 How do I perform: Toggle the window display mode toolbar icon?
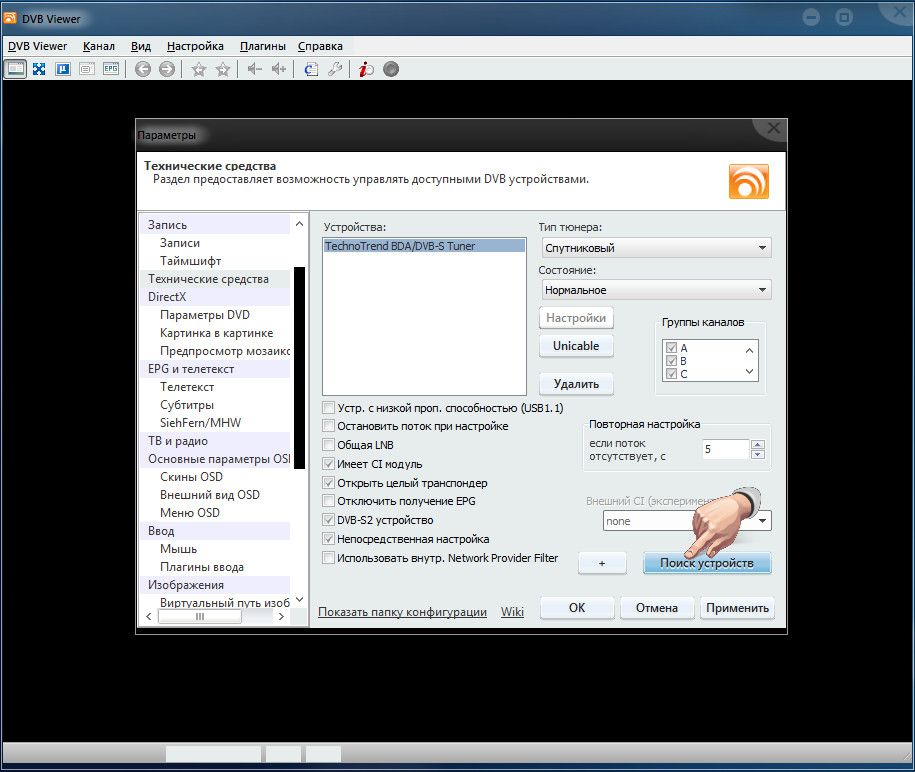pos(15,69)
